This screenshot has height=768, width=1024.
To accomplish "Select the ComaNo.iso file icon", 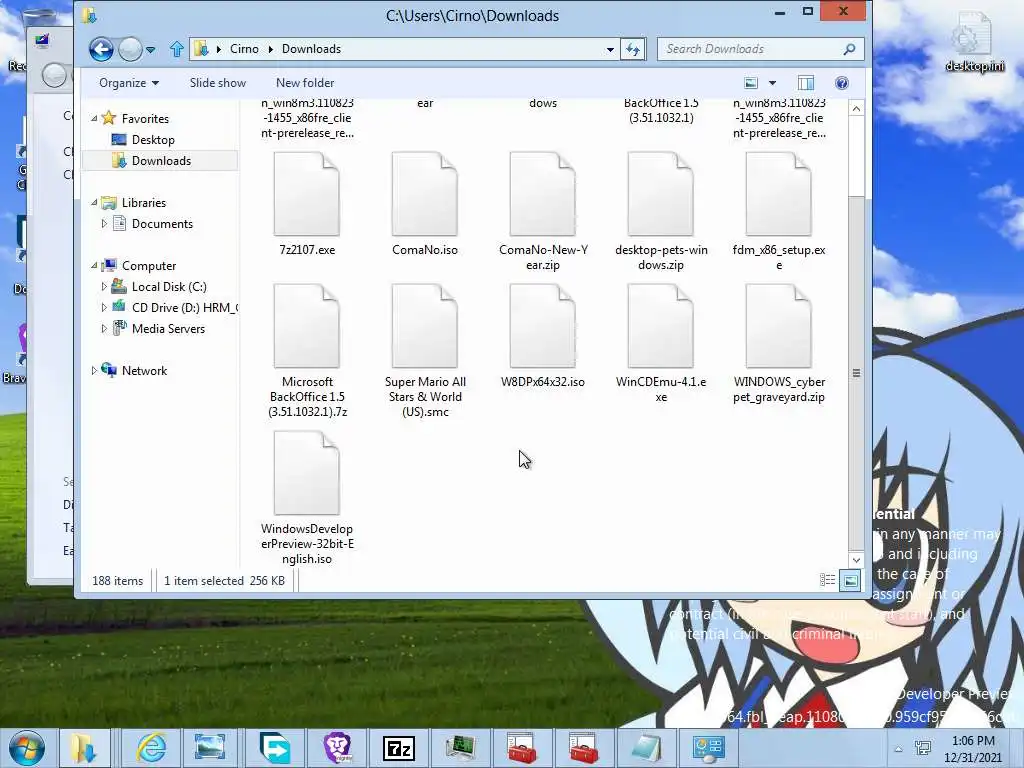I will coord(424,194).
